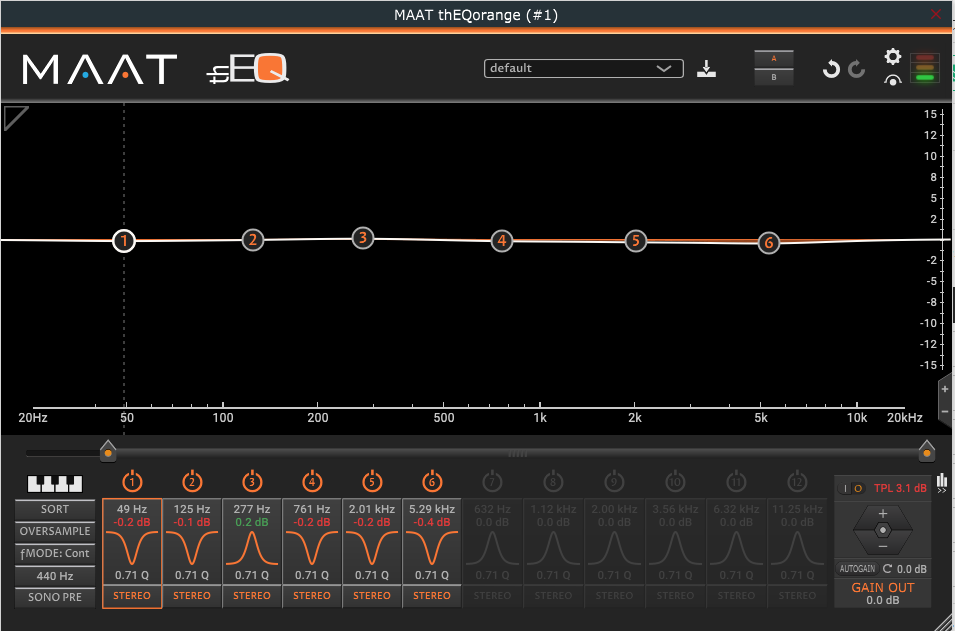Reset output gain with the circular arrow
Image resolution: width=955 pixels, height=631 pixels.
pos(887,569)
